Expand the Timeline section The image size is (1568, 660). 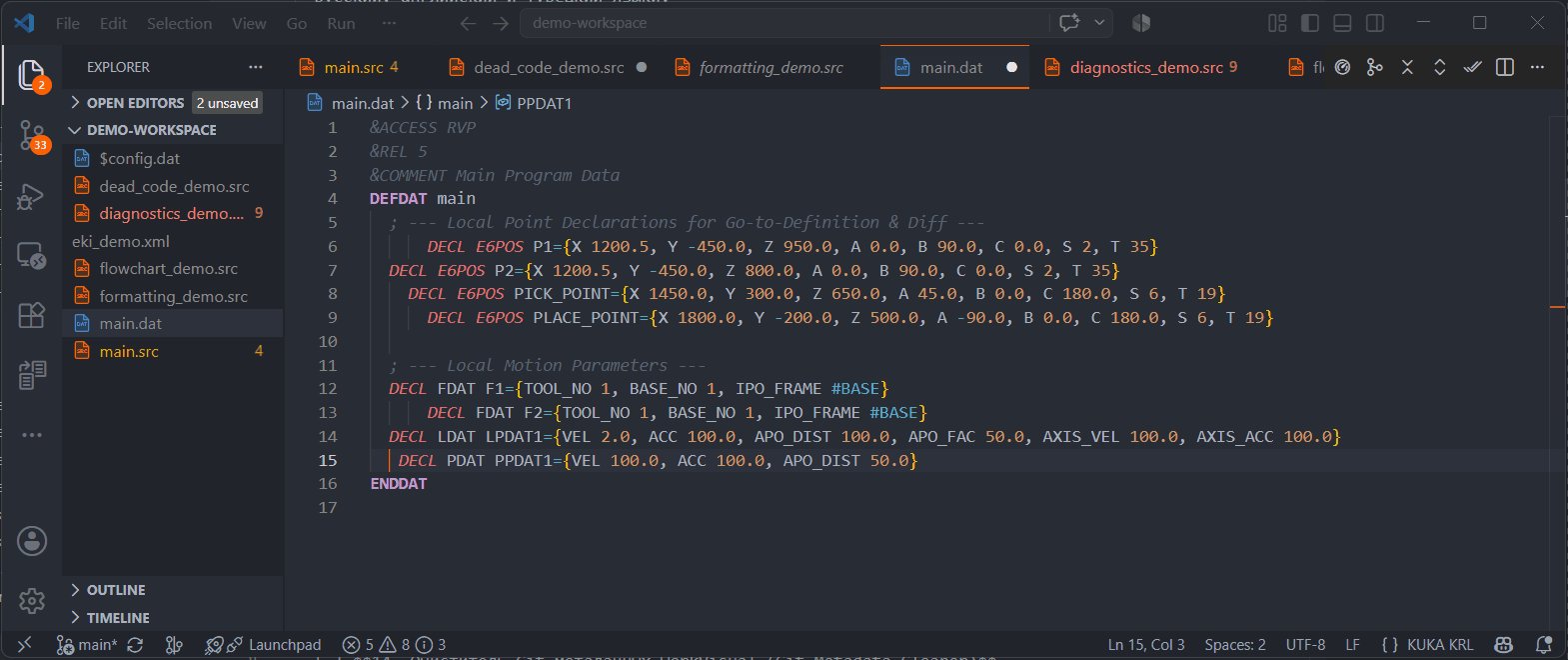point(173,618)
